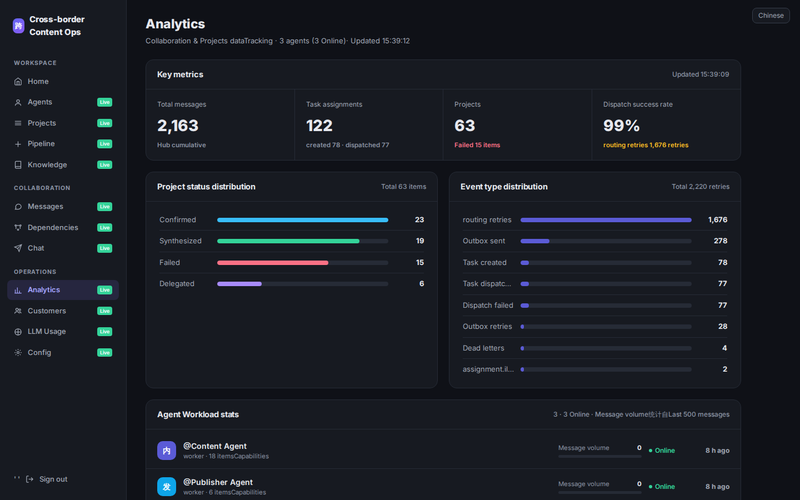Open Agents via its person icon

[18, 103]
